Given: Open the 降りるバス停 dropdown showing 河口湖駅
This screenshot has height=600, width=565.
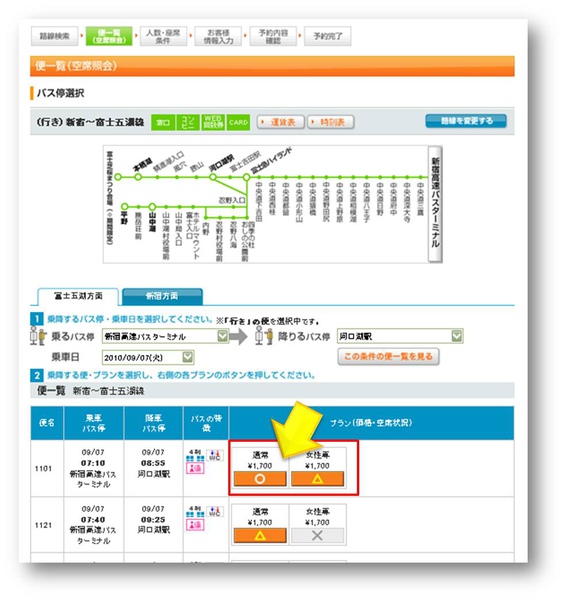Looking at the screenshot, I should coord(400,336).
